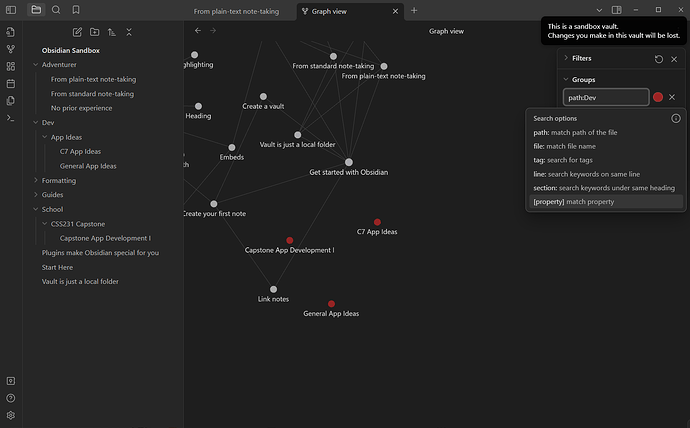Expand the Filters section

coord(581,59)
